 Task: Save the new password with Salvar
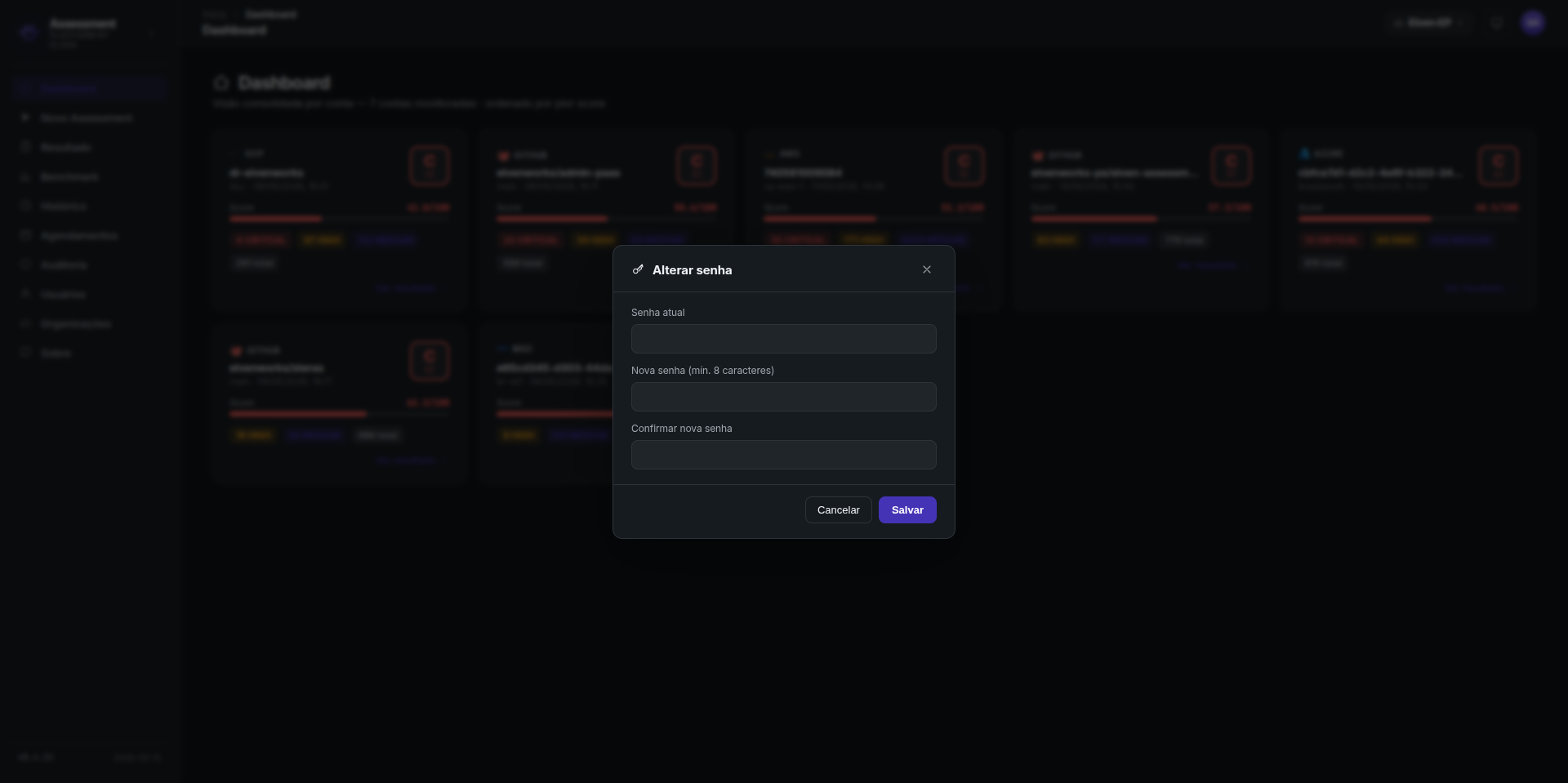(907, 510)
